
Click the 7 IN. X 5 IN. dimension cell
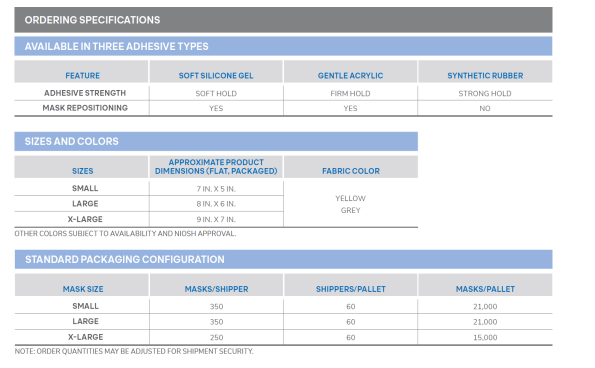(216, 189)
